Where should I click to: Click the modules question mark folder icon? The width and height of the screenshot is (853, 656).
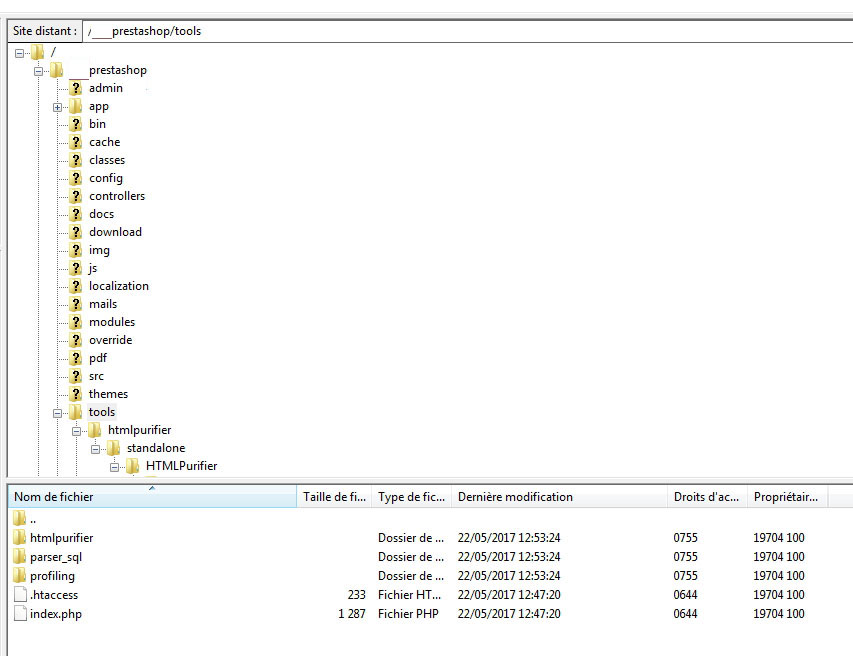point(76,321)
